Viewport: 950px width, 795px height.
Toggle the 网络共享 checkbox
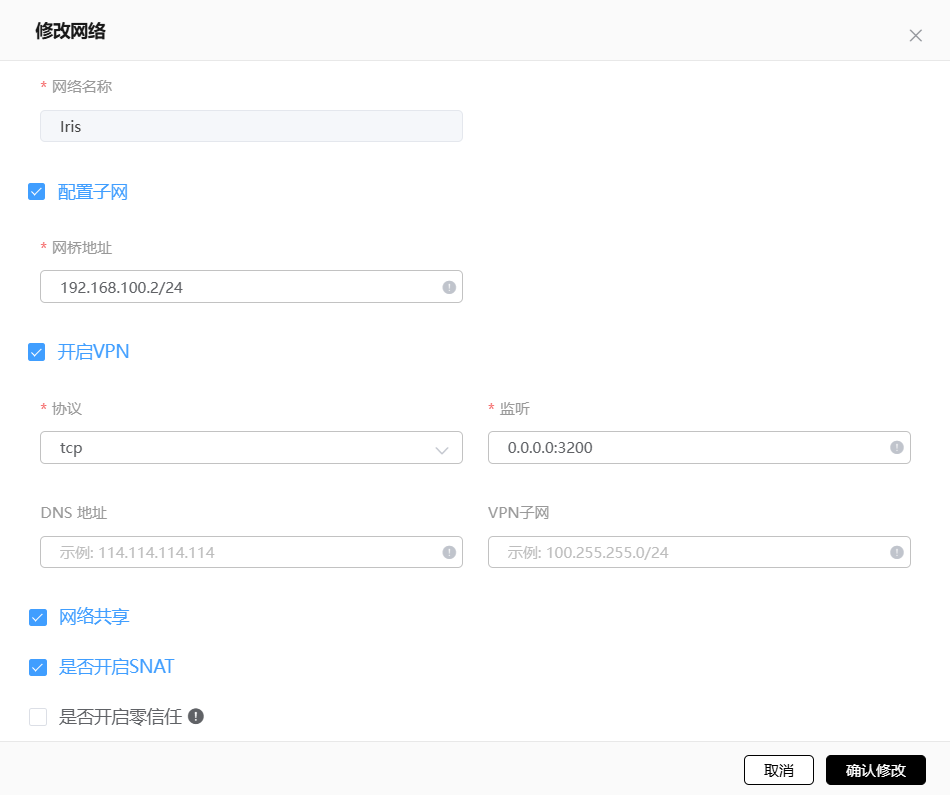click(x=38, y=617)
